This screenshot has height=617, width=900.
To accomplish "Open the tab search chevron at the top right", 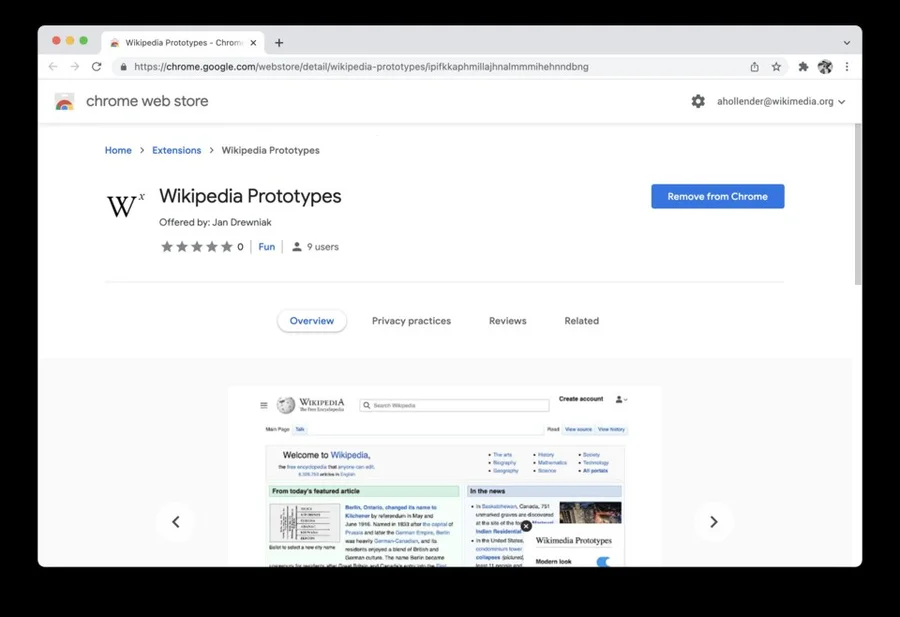I will tap(847, 42).
